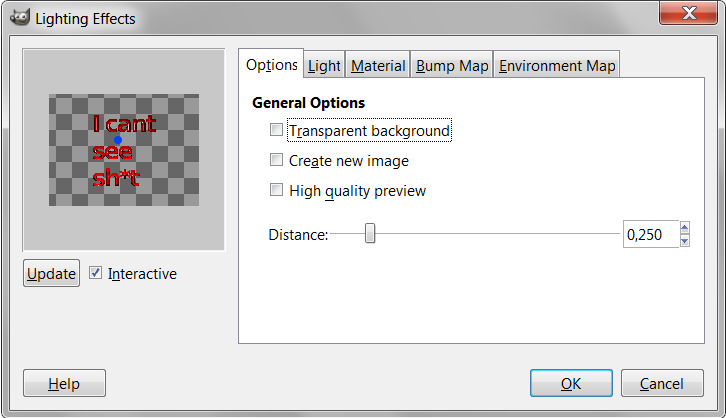Click the General Options heading
The width and height of the screenshot is (726, 418).
pyautogui.click(x=308, y=103)
